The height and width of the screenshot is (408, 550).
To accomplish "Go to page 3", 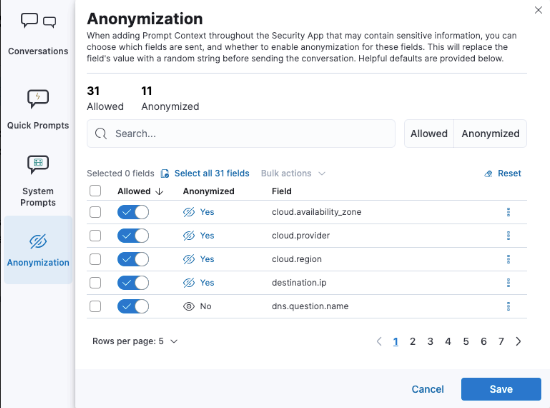I will [x=430, y=341].
